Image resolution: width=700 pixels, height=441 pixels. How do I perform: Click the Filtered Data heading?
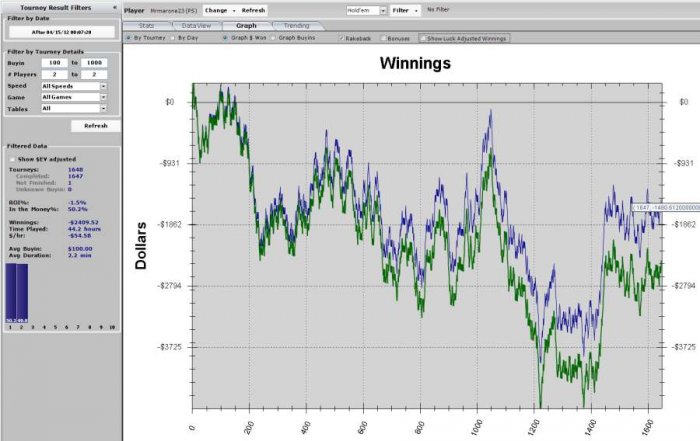click(x=27, y=146)
